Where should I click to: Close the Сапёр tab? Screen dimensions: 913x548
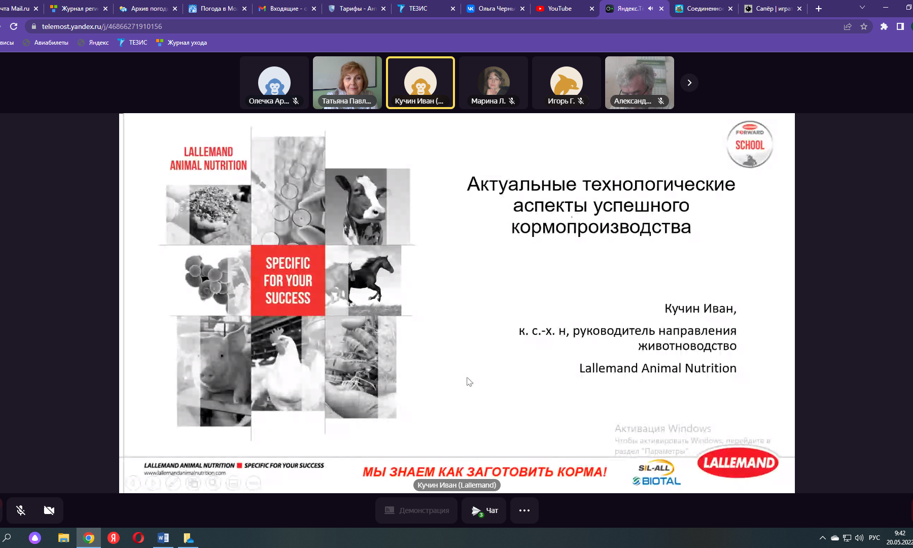(x=799, y=8)
